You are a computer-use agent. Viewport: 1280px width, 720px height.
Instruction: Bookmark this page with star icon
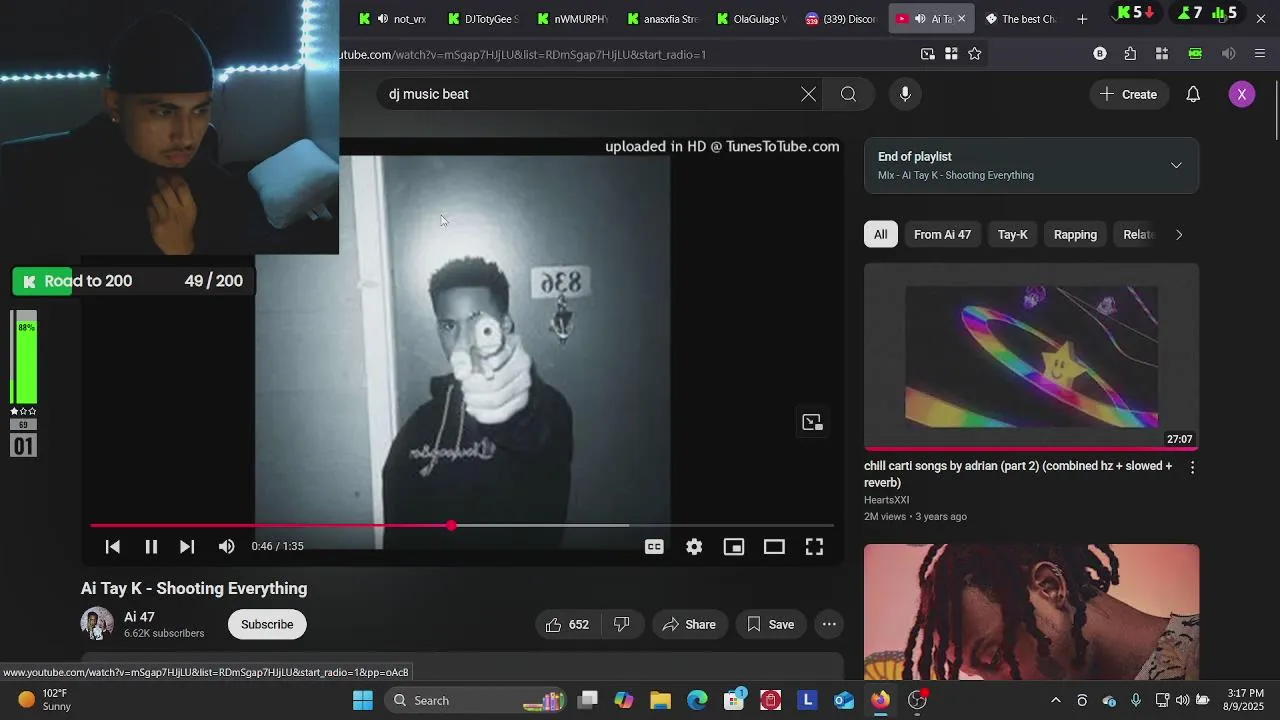[975, 54]
